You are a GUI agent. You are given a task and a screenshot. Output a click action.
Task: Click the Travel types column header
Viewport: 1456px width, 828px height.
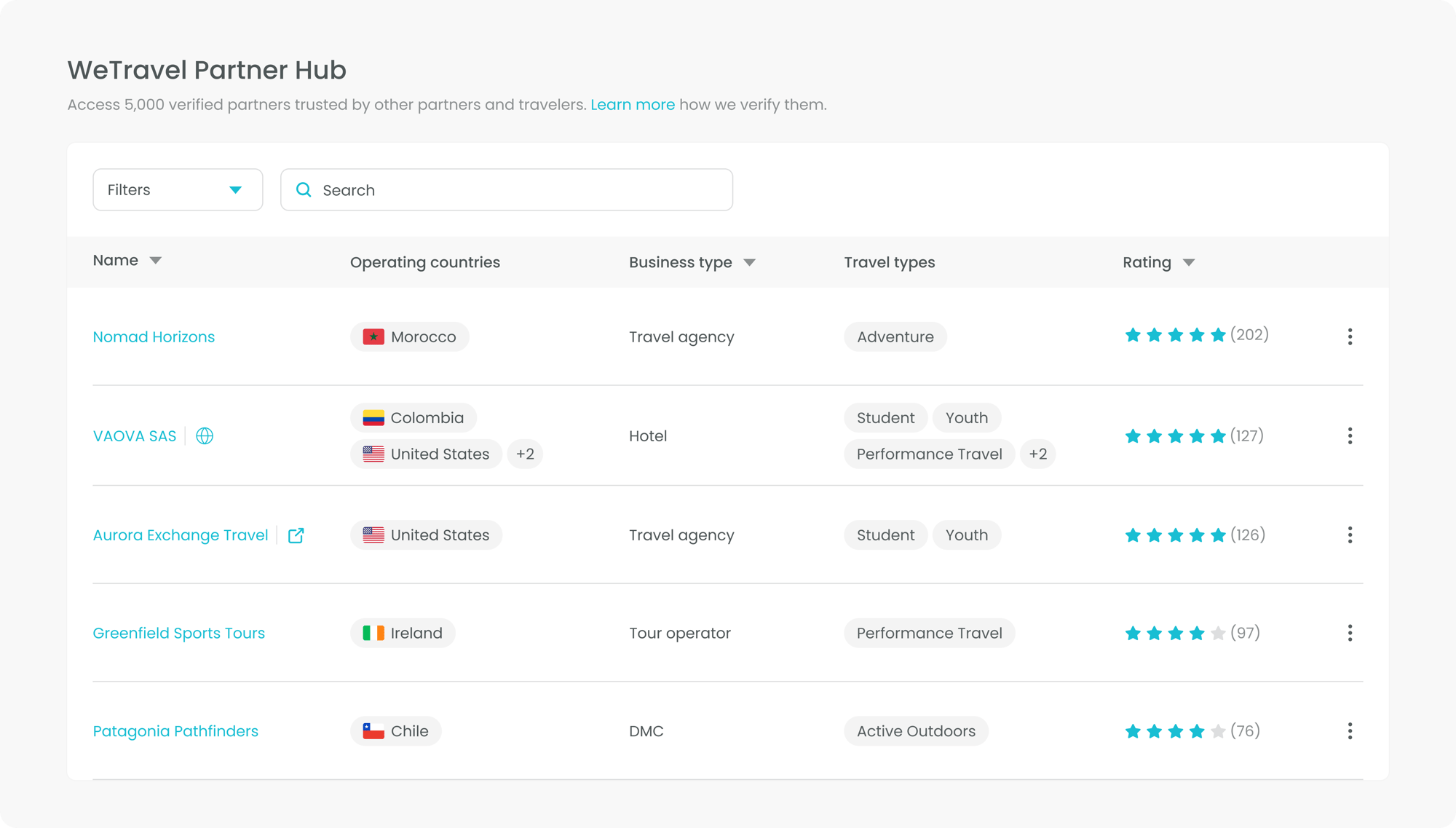(890, 263)
